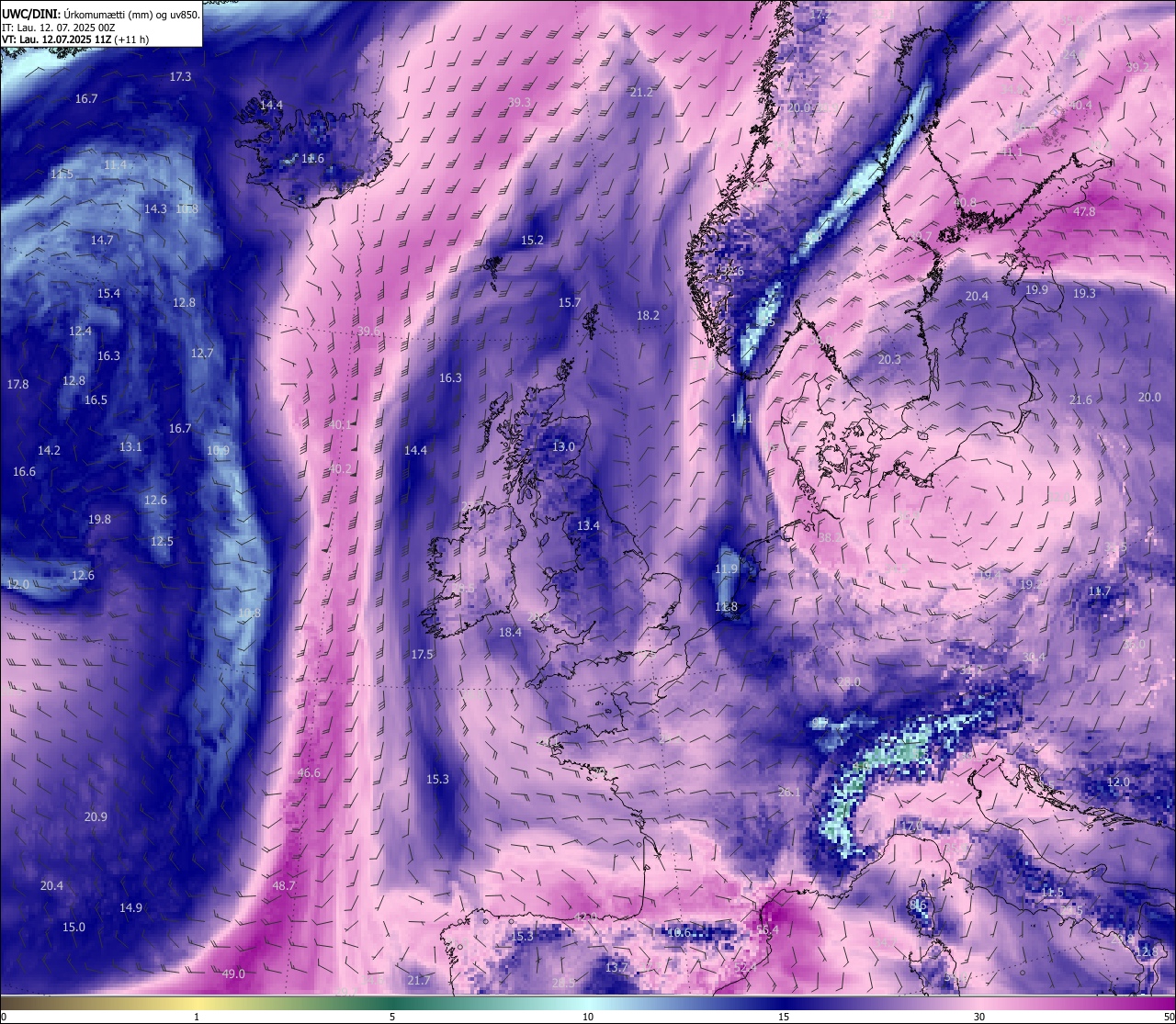The height and width of the screenshot is (1024, 1176).
Task: Click the 18.4 value label
Action: (510, 633)
